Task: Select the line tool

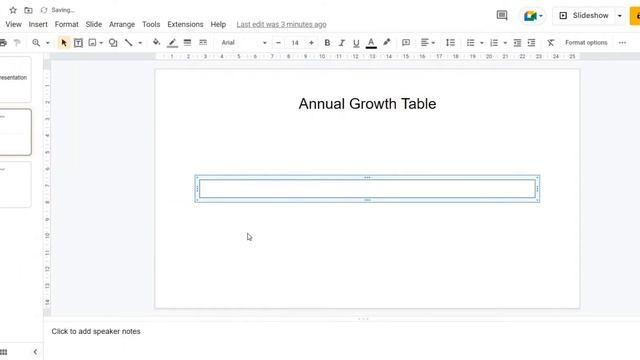Action: click(x=129, y=42)
